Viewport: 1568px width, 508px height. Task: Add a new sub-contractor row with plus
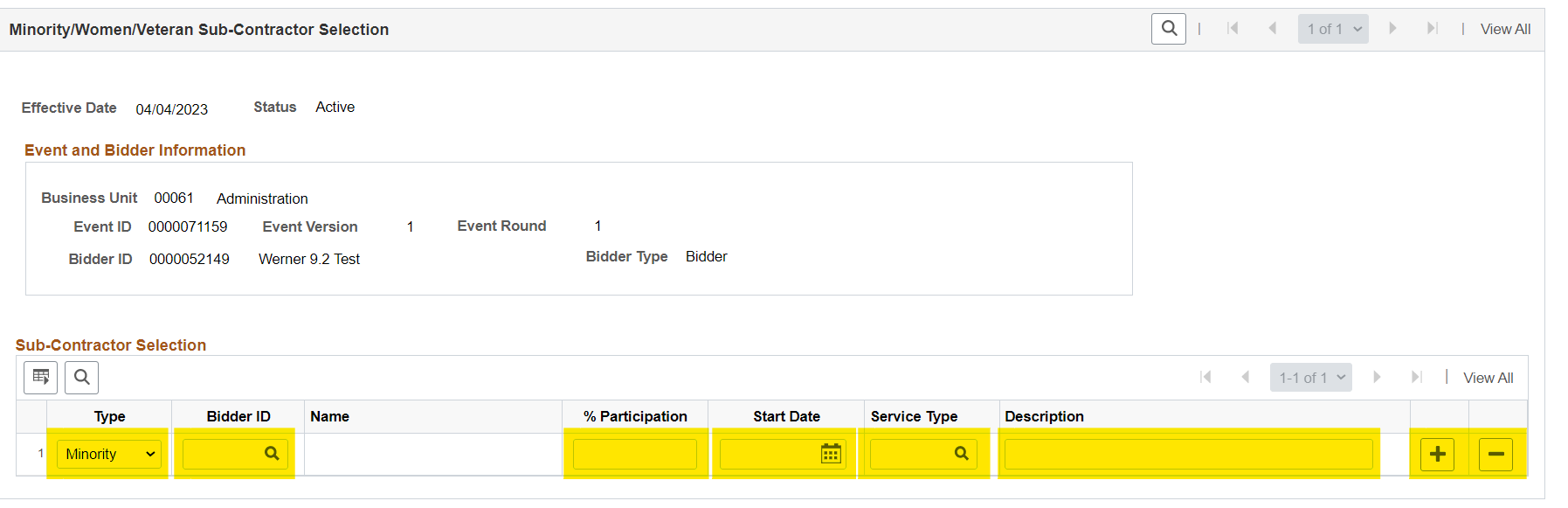(1437, 455)
